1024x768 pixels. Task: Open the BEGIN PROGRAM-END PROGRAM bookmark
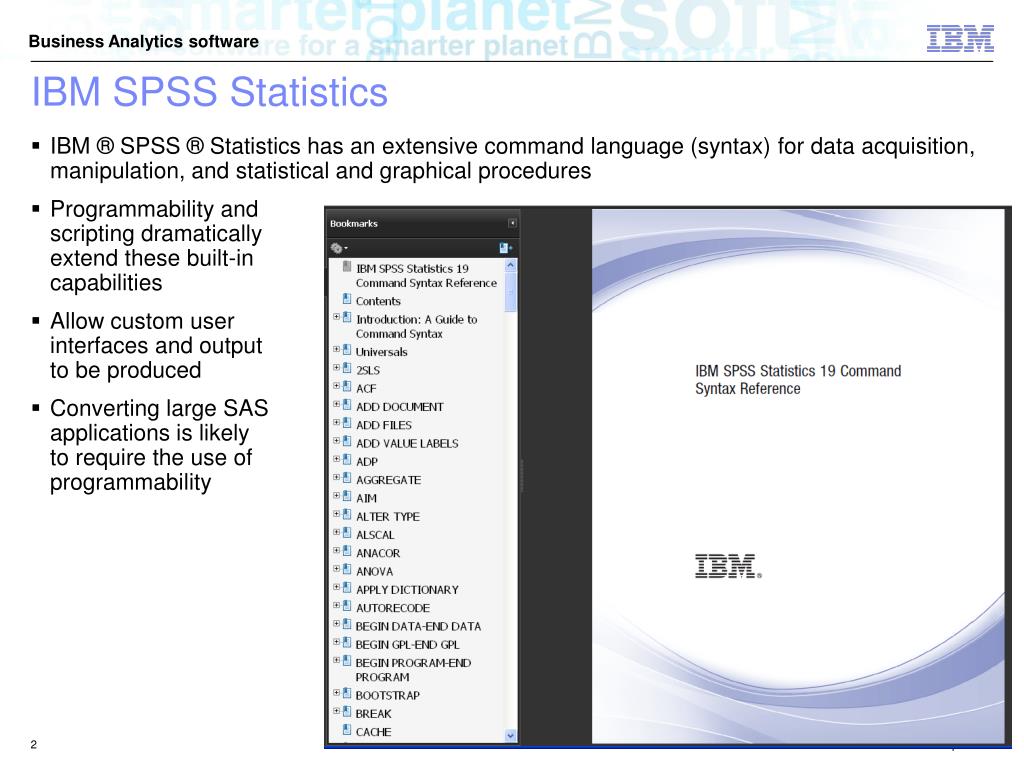click(413, 670)
